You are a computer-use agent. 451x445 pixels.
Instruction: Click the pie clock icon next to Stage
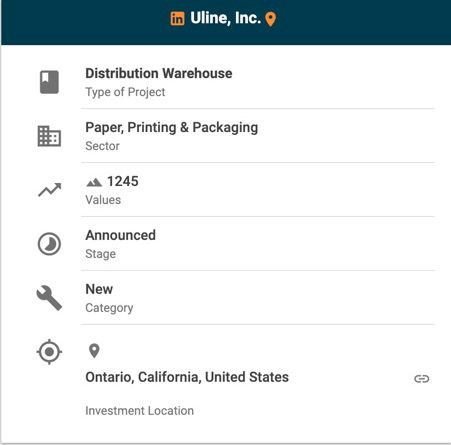(49, 244)
